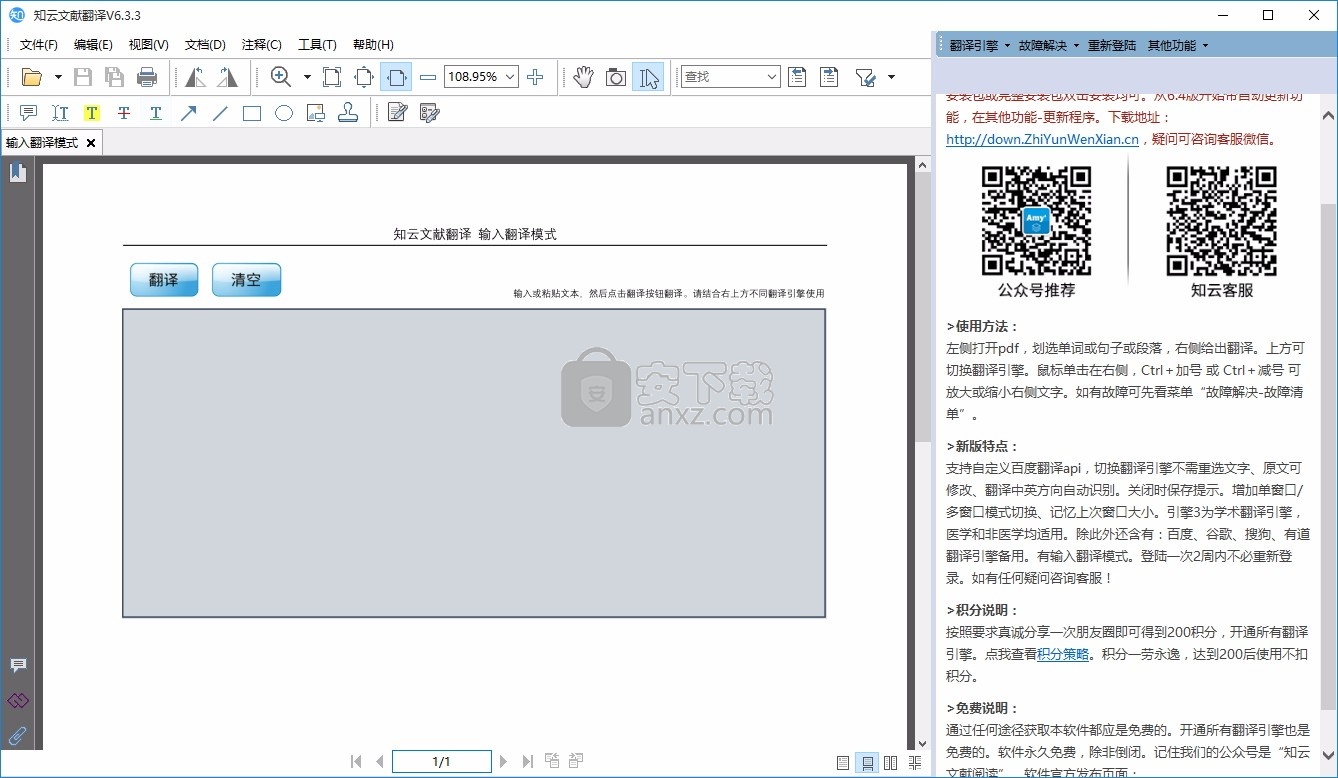The image size is (1338, 778).
Task: Open the 文件(F) menu
Action: (x=39, y=45)
